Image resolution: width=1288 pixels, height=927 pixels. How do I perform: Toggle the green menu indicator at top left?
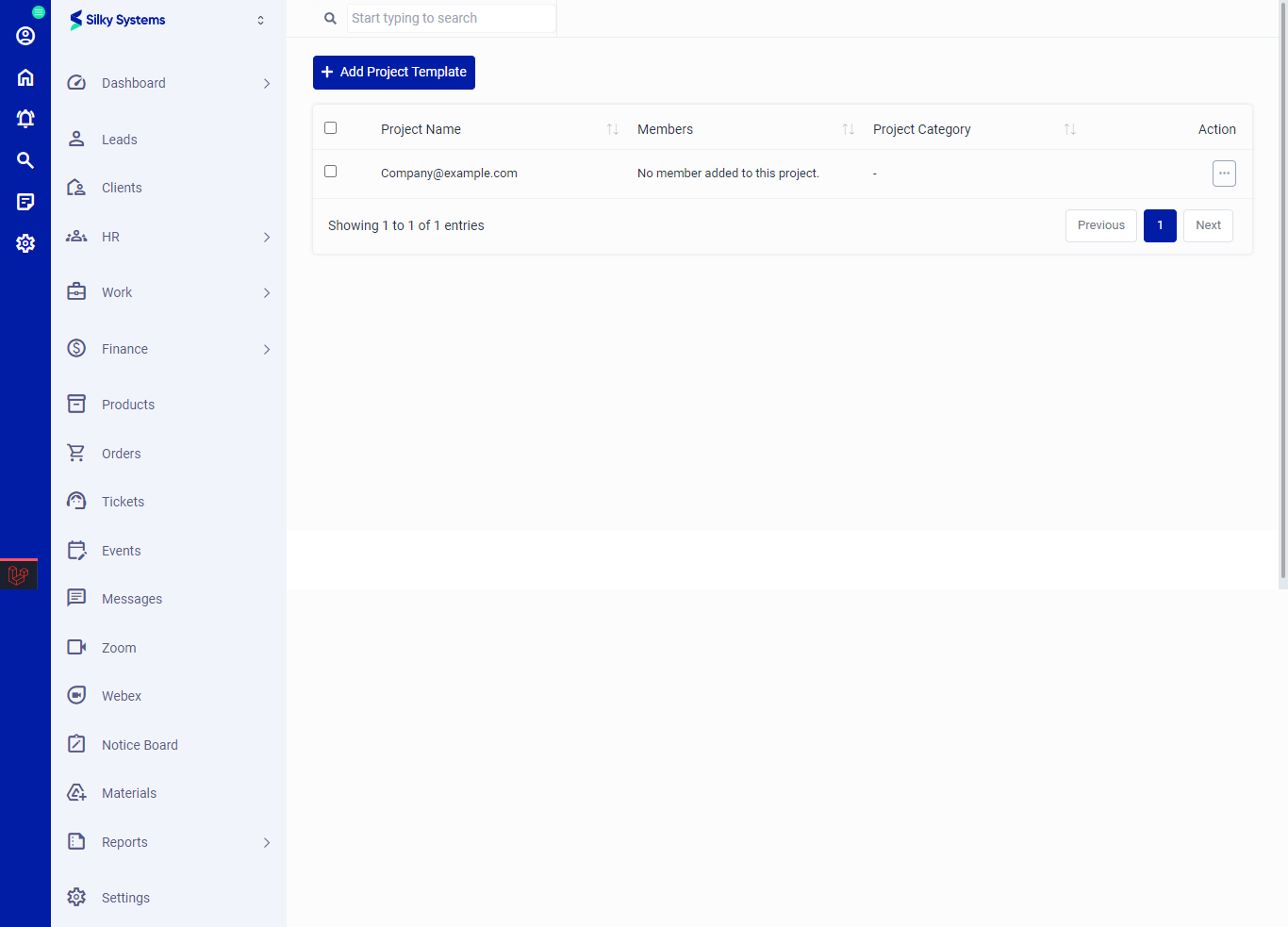(x=38, y=13)
